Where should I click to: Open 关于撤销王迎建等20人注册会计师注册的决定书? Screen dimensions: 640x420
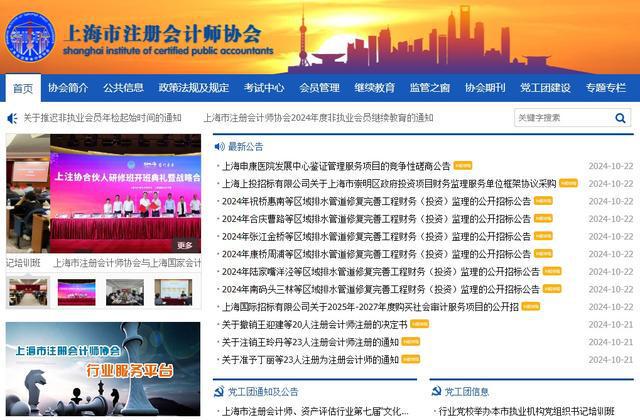click(x=314, y=324)
